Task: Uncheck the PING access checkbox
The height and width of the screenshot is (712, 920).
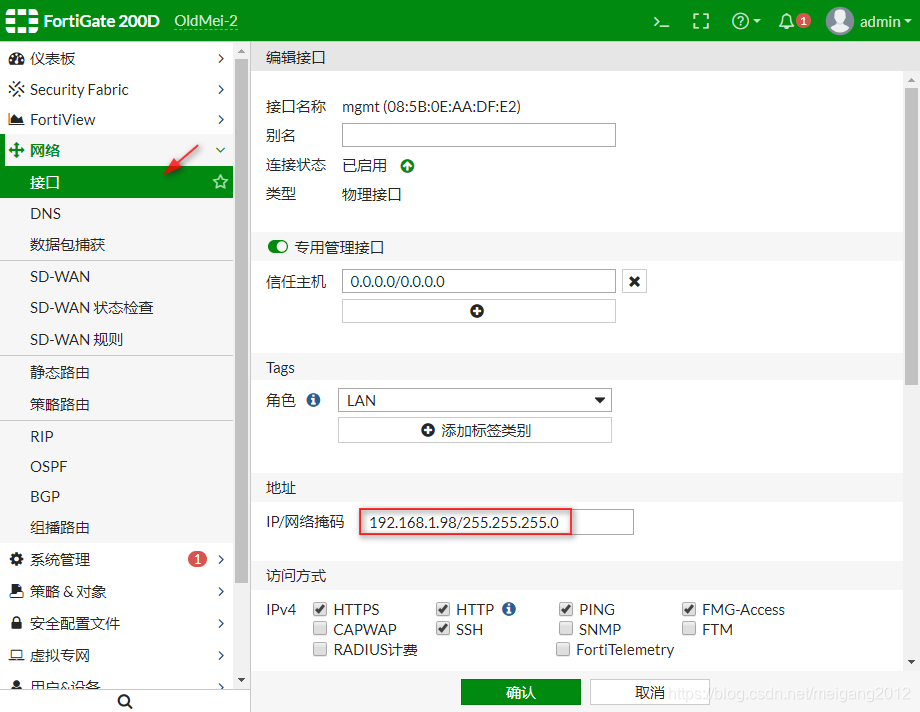Action: pyautogui.click(x=566, y=609)
